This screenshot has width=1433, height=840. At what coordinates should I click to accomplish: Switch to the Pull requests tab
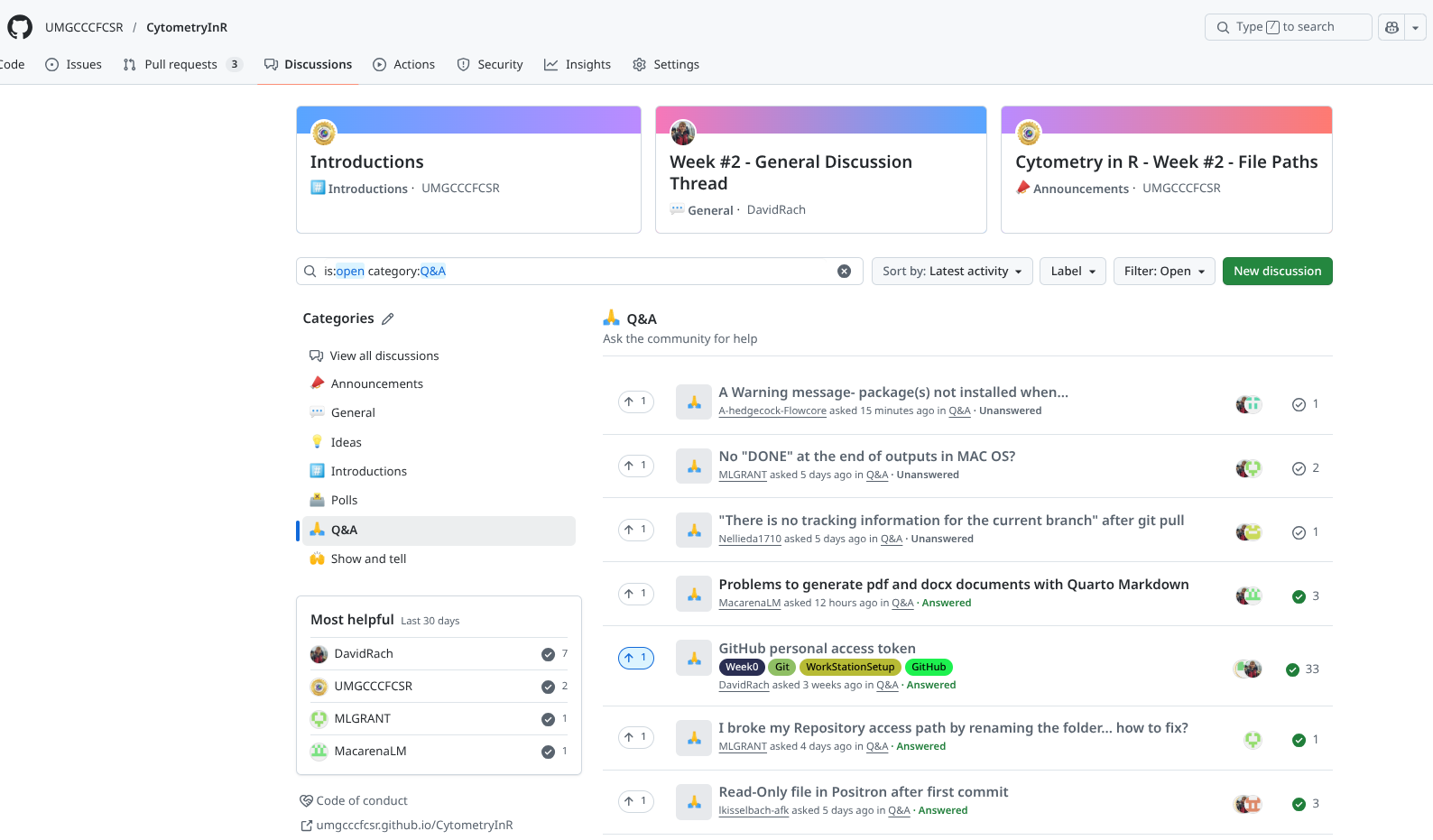[181, 65]
